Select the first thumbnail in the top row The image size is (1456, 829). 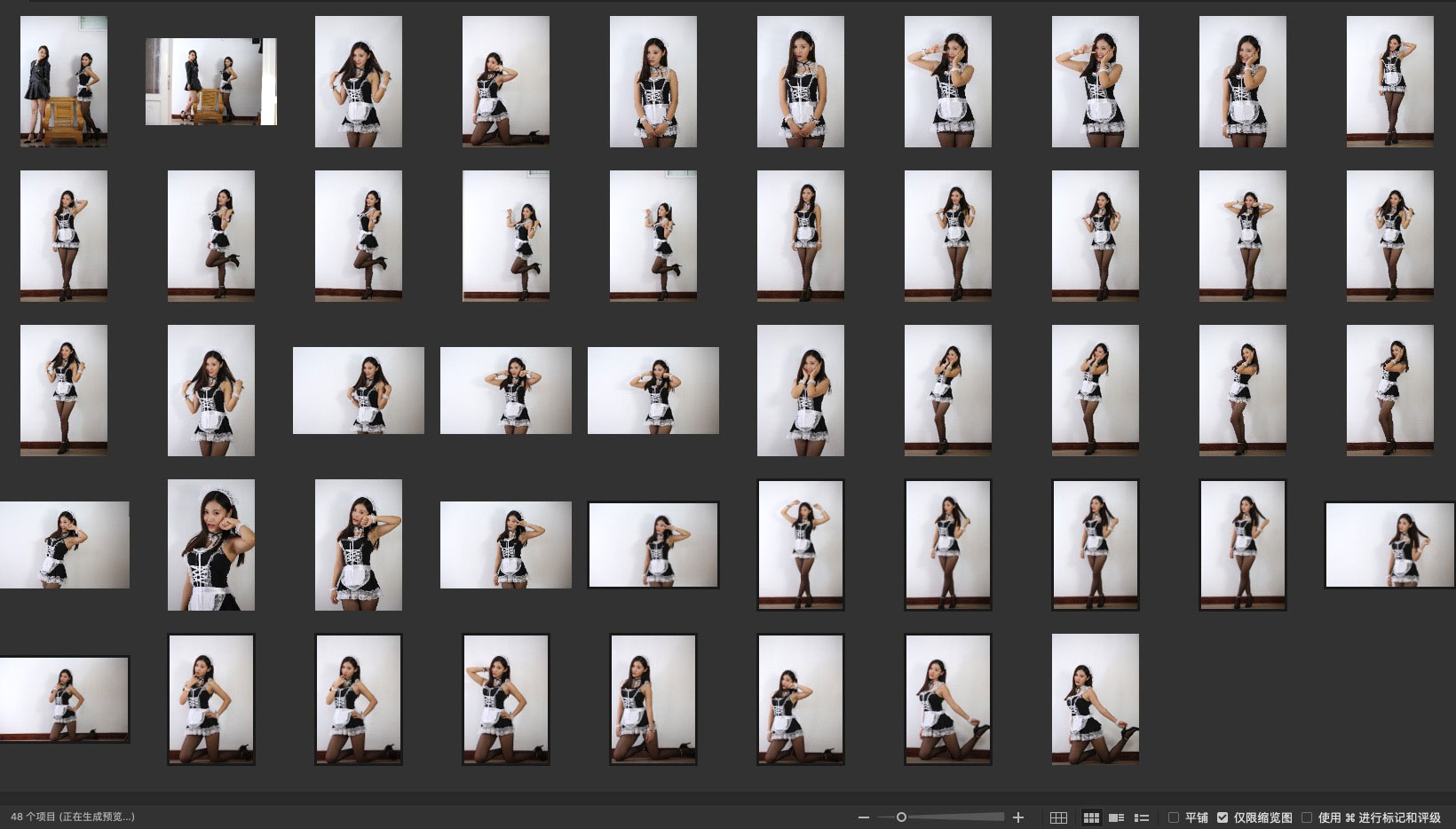(x=64, y=81)
